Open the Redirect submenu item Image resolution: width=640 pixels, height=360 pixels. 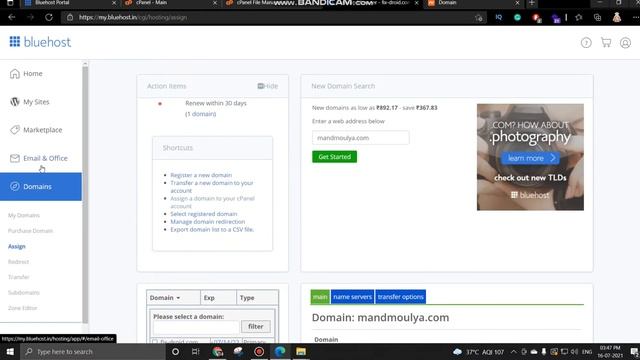pyautogui.click(x=18, y=262)
